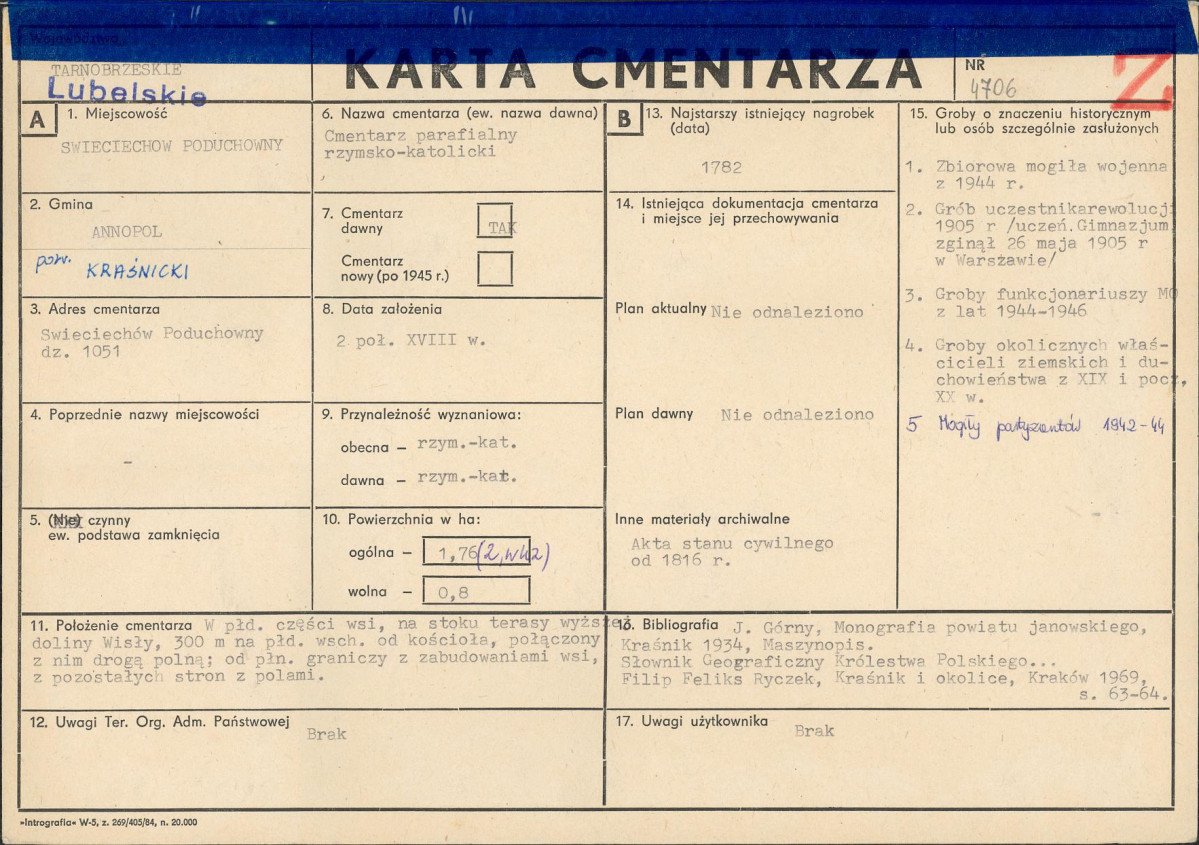Click handwritten 'pow. KRAŚNICKI'
Screen dimensions: 1199x845
click(112, 266)
